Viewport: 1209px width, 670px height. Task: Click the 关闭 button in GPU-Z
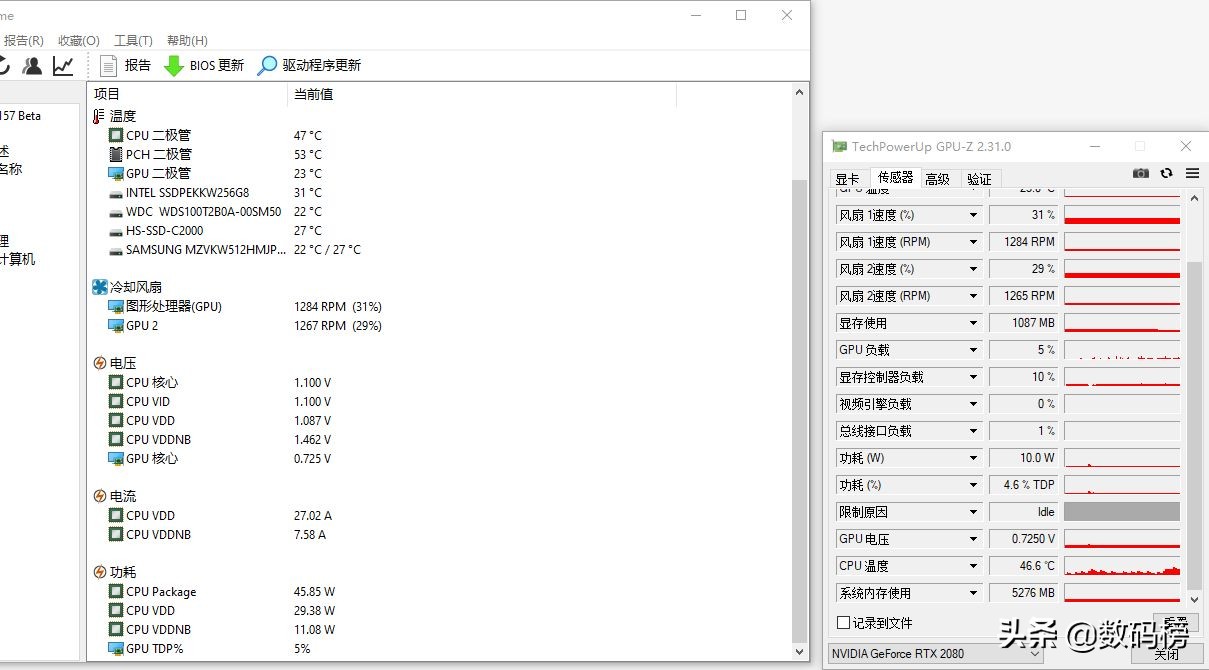click(1166, 655)
